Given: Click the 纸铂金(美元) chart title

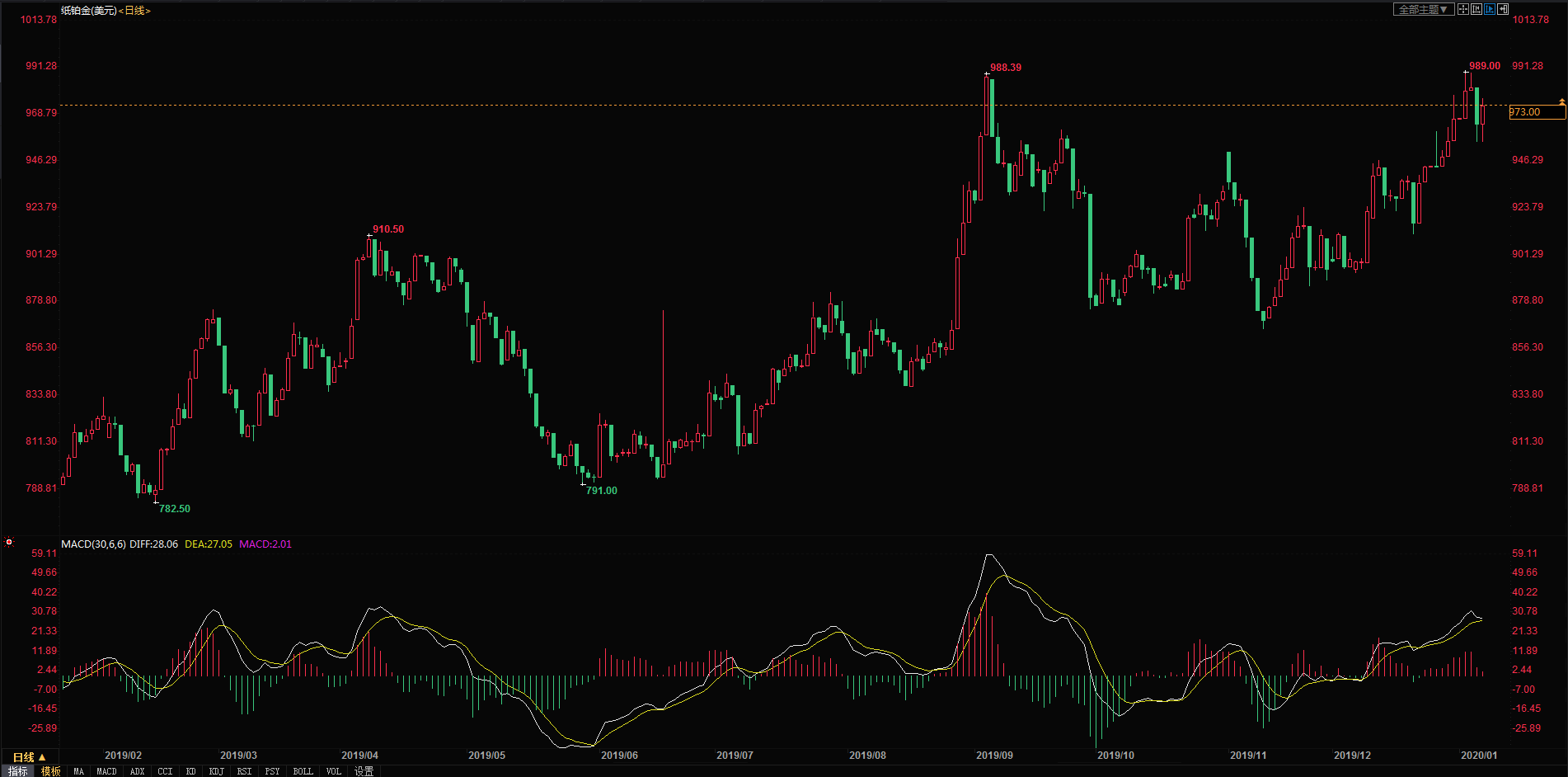Looking at the screenshot, I should pos(89,11).
